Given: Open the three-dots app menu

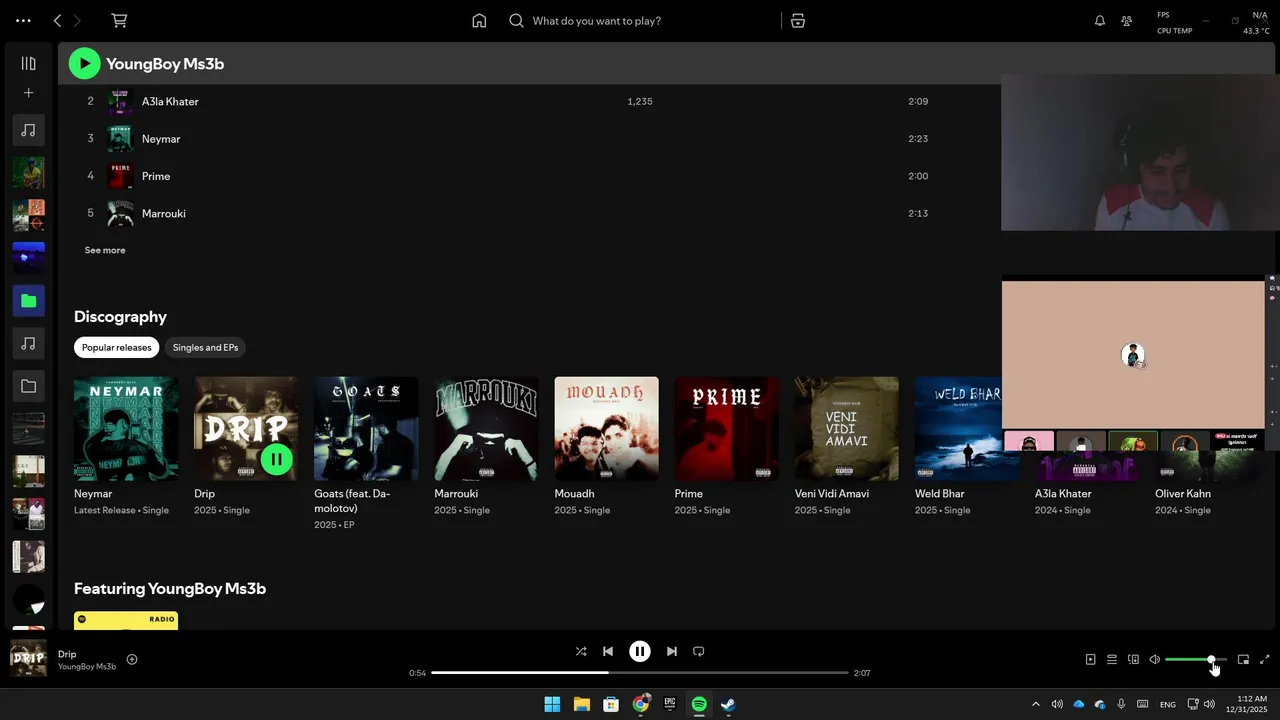Looking at the screenshot, I should [x=23, y=20].
